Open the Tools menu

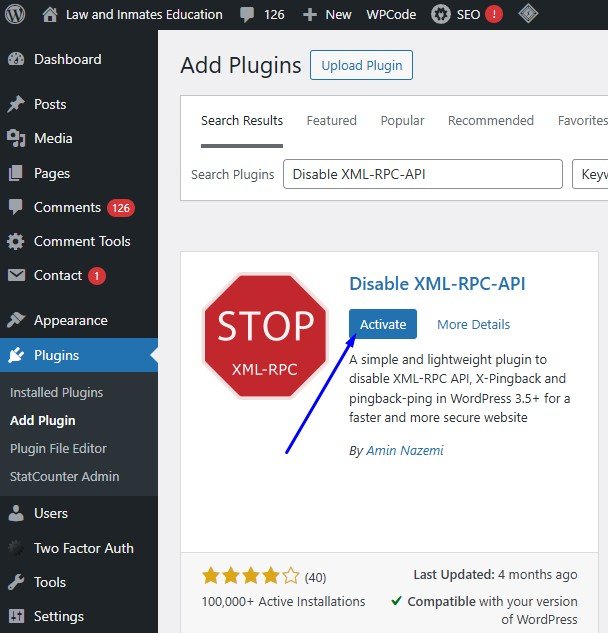[50, 583]
